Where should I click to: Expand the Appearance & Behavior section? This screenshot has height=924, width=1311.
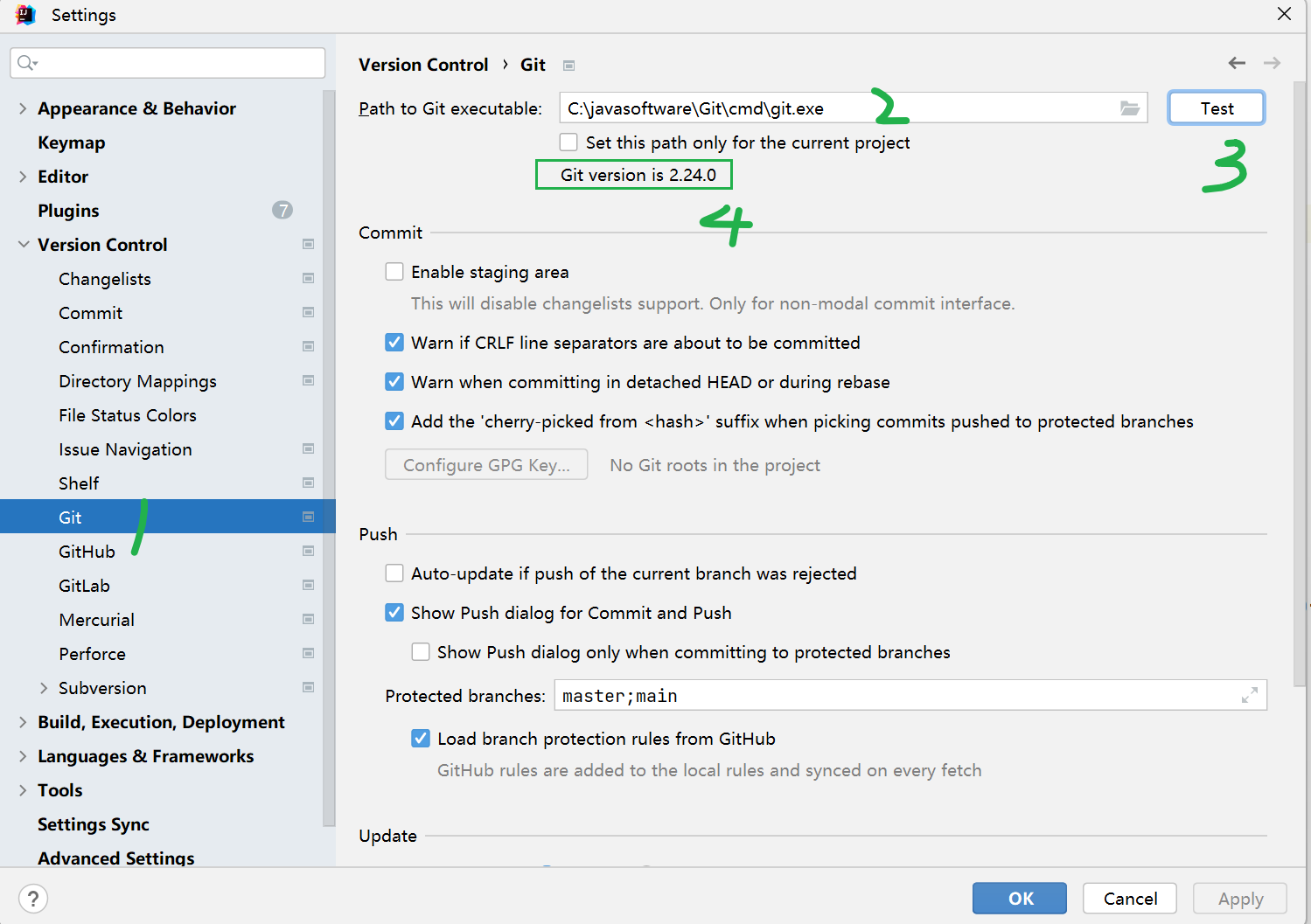tap(23, 108)
